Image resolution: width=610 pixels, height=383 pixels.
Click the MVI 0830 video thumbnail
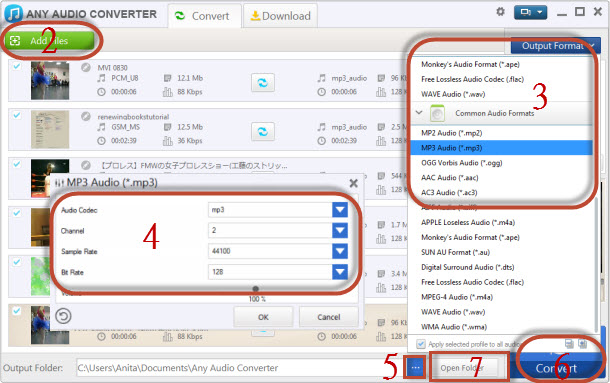tap(50, 80)
